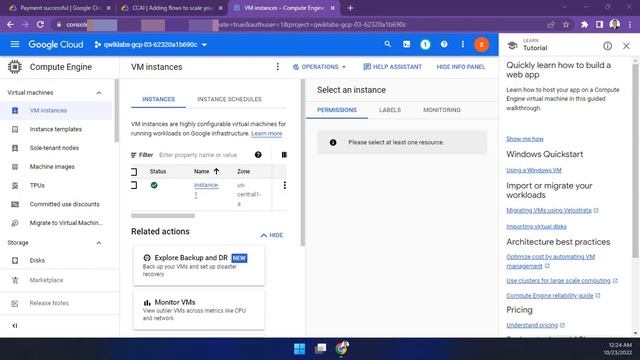Collapse the left navigation panel arrow
This screenshot has height=360, width=640.
pyautogui.click(x=15, y=325)
